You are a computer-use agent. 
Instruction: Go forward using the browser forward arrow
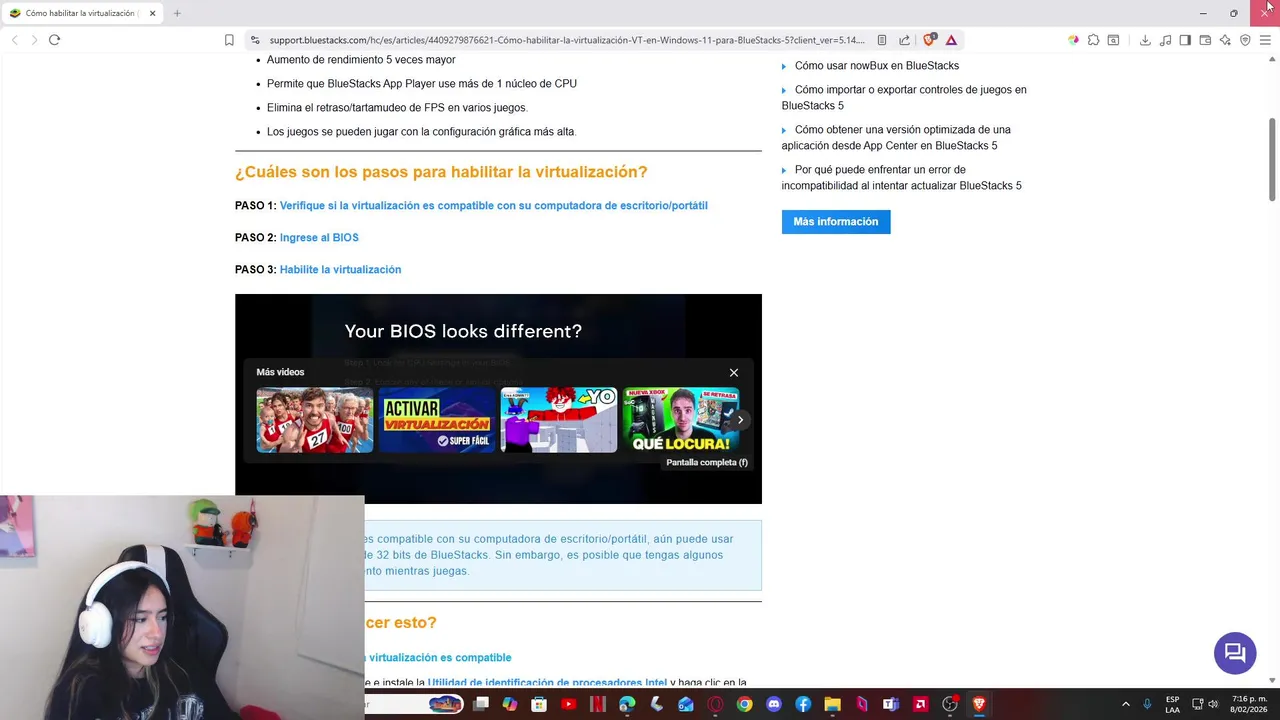click(34, 40)
